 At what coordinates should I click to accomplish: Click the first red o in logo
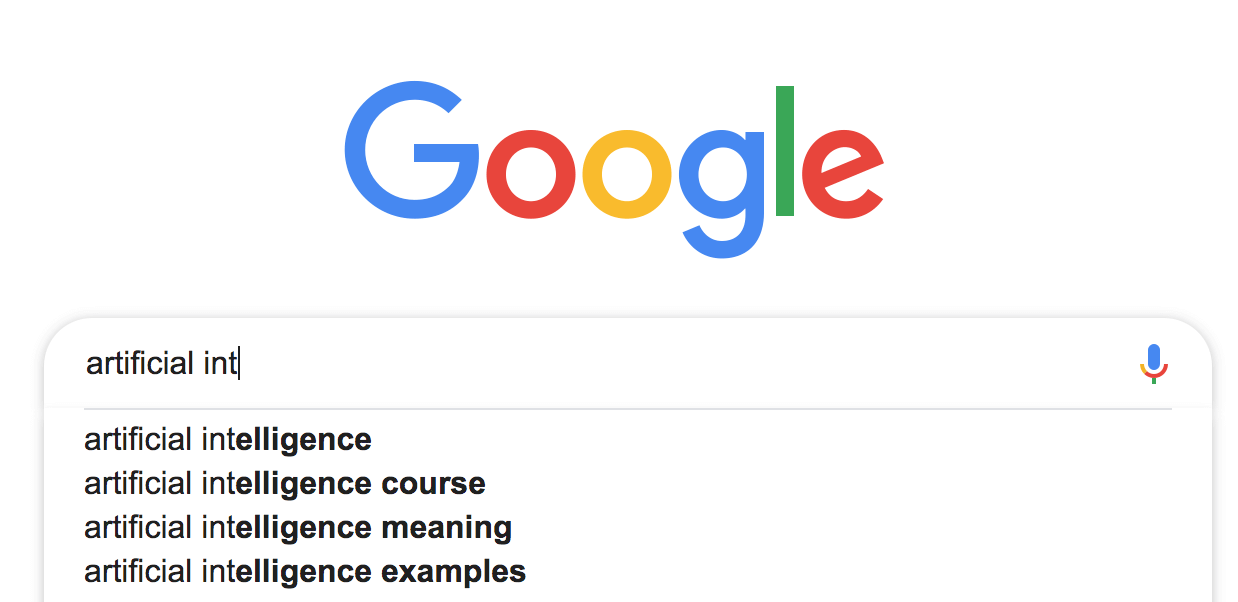[532, 173]
